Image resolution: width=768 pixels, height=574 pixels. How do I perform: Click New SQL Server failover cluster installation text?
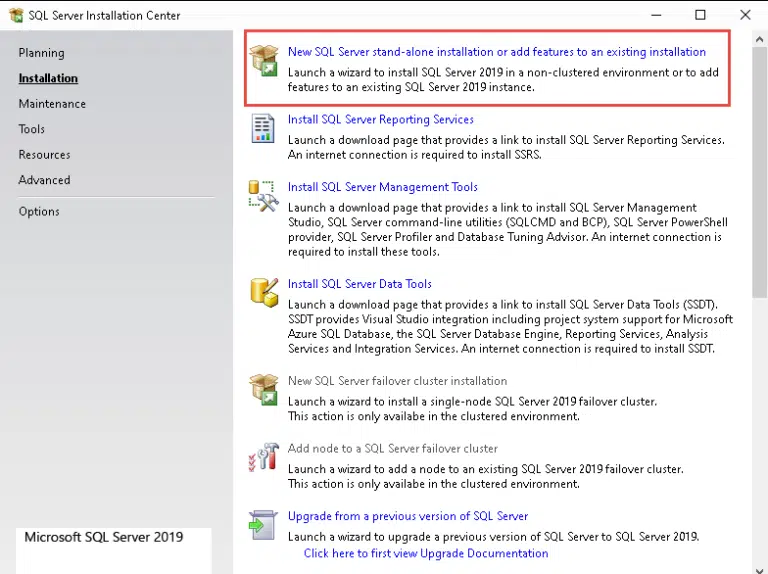pyautogui.click(x=397, y=381)
